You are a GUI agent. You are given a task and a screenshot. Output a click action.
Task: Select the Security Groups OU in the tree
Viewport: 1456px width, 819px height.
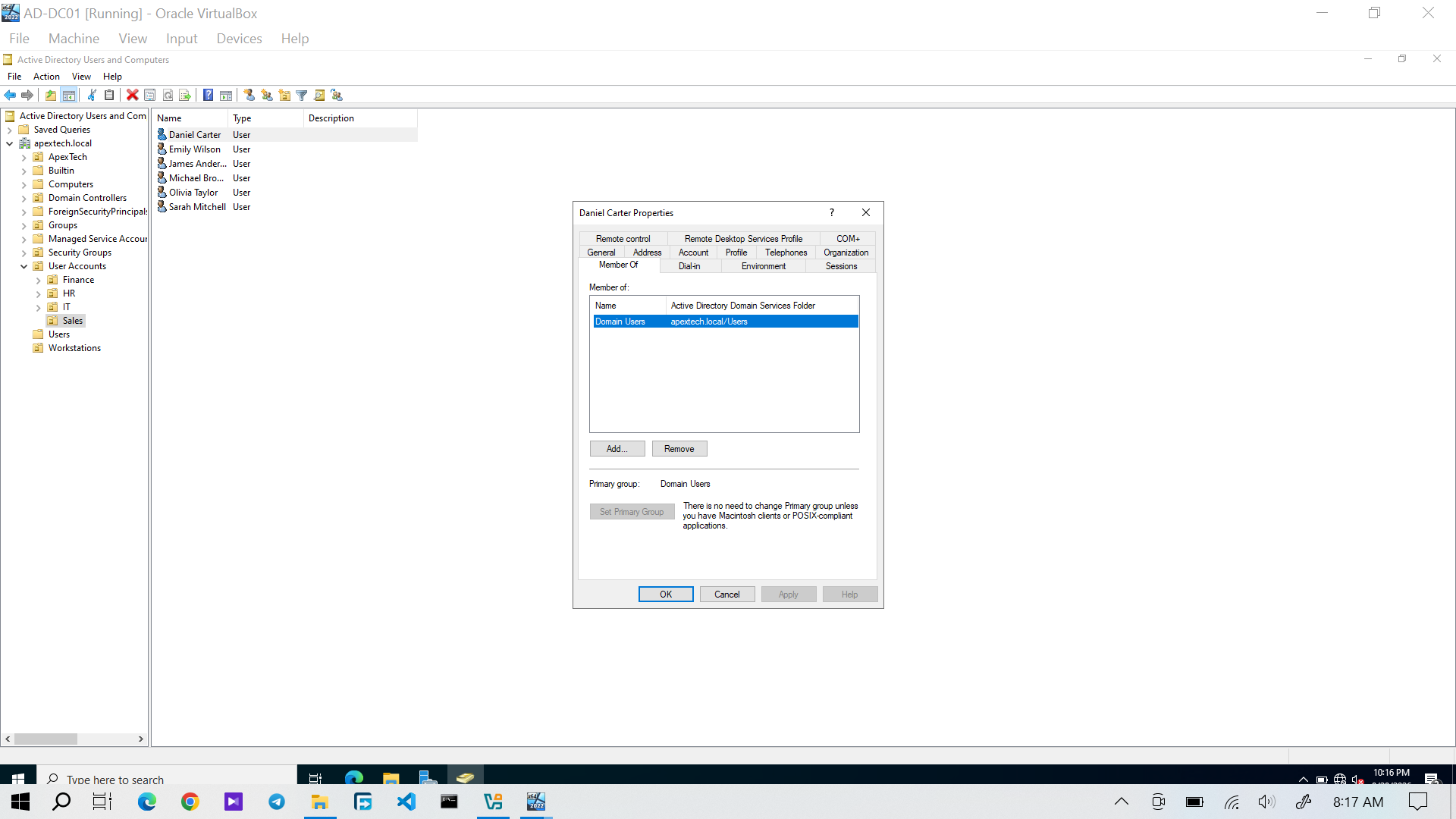click(80, 253)
